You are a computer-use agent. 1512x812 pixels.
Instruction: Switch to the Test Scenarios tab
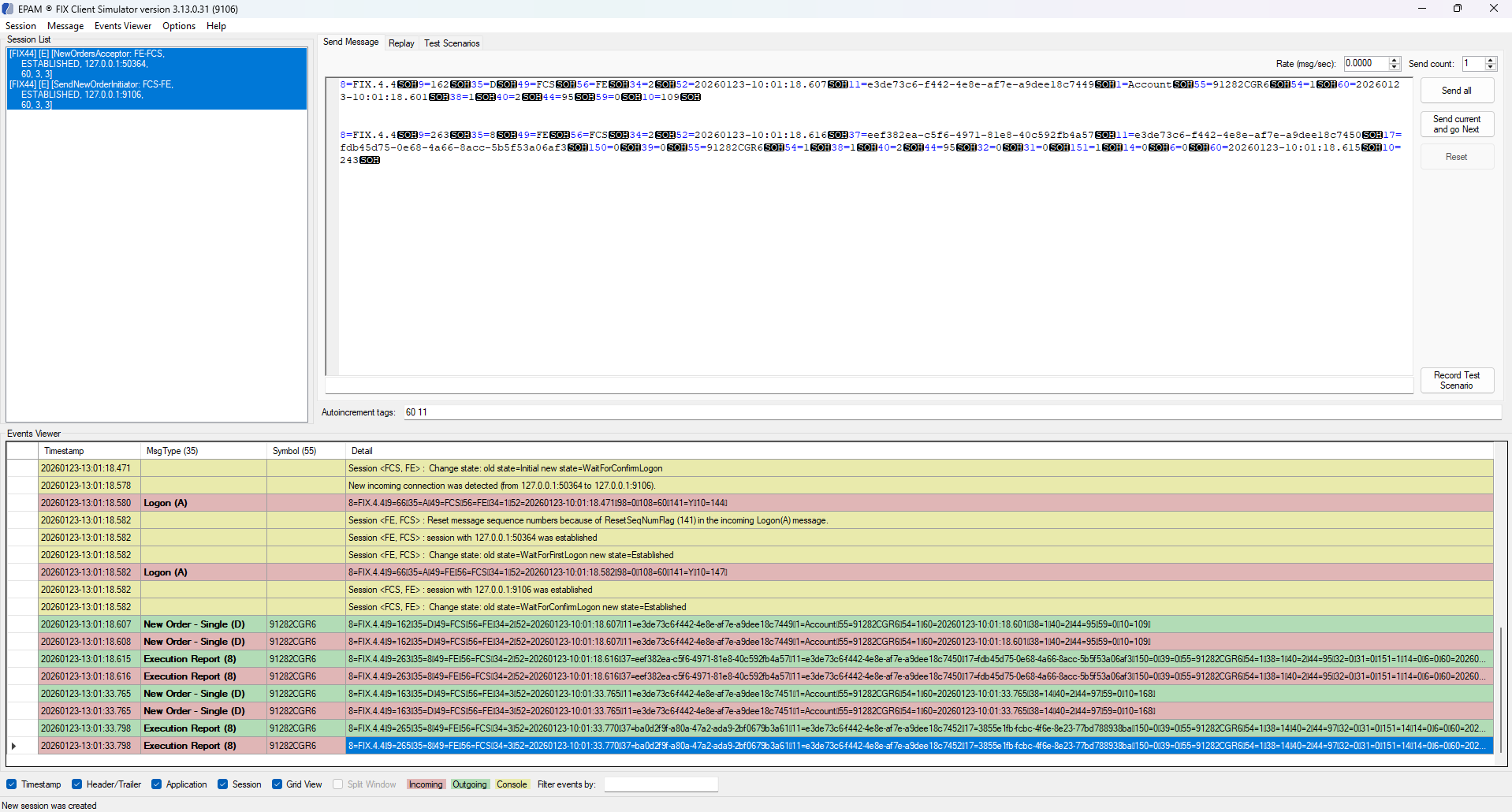click(x=451, y=43)
